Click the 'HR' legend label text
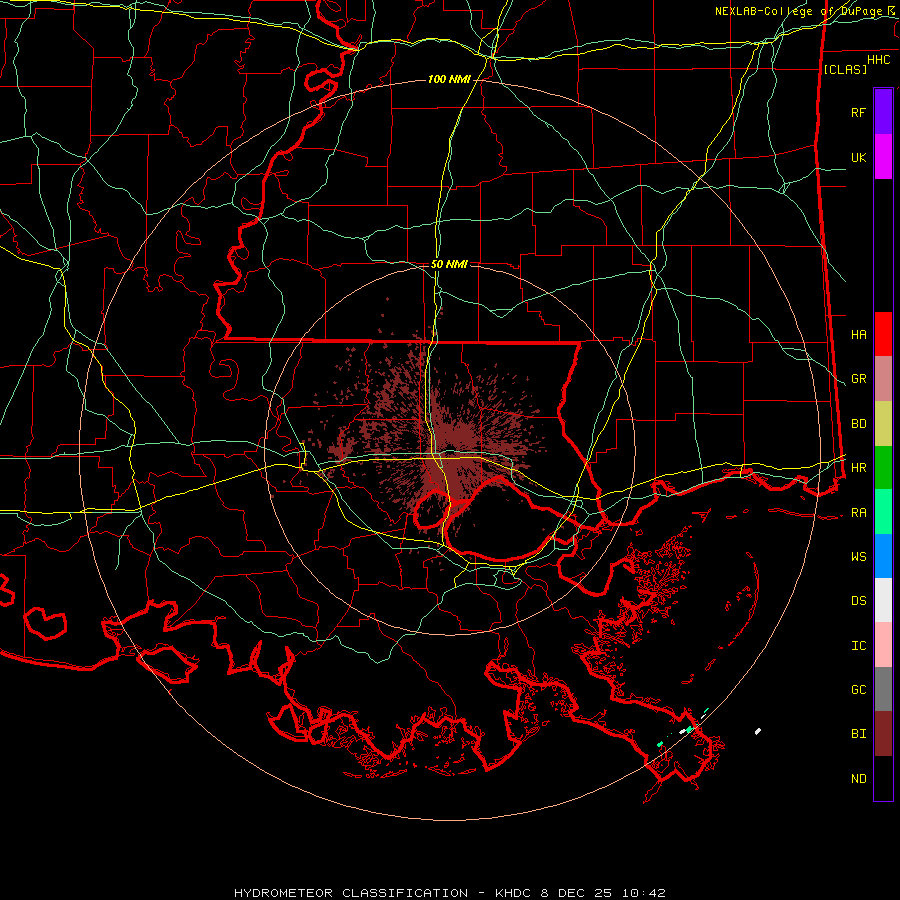 coord(858,468)
